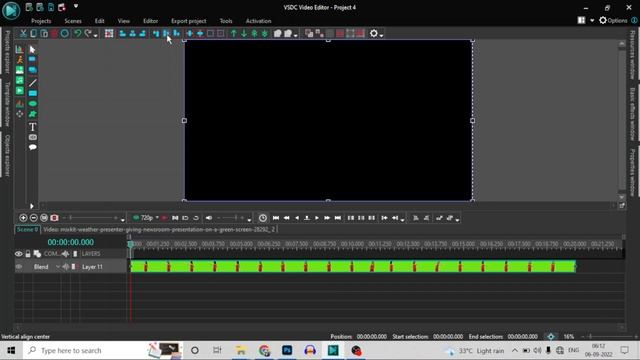The image size is (640, 360).
Task: Select the pointer selection tool
Action: point(33,49)
